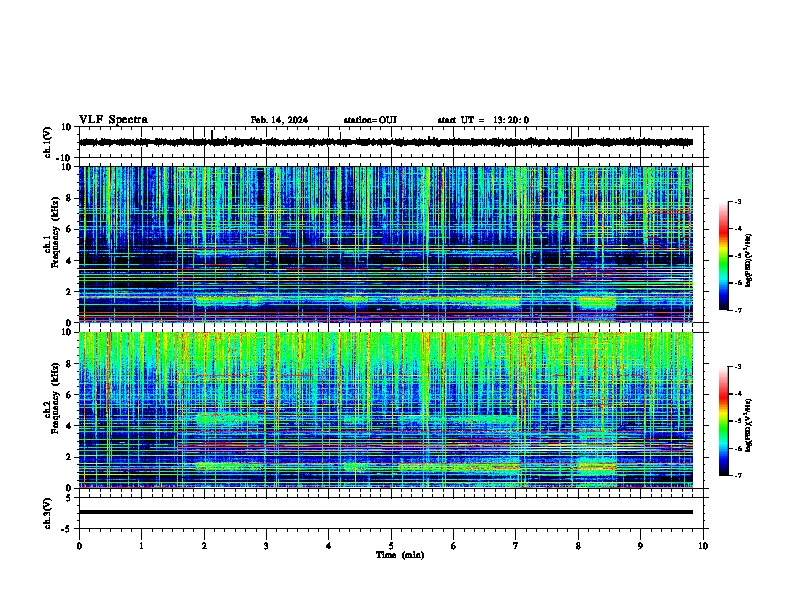
Task: Click the time axis tick label "9"
Action: (x=640, y=546)
